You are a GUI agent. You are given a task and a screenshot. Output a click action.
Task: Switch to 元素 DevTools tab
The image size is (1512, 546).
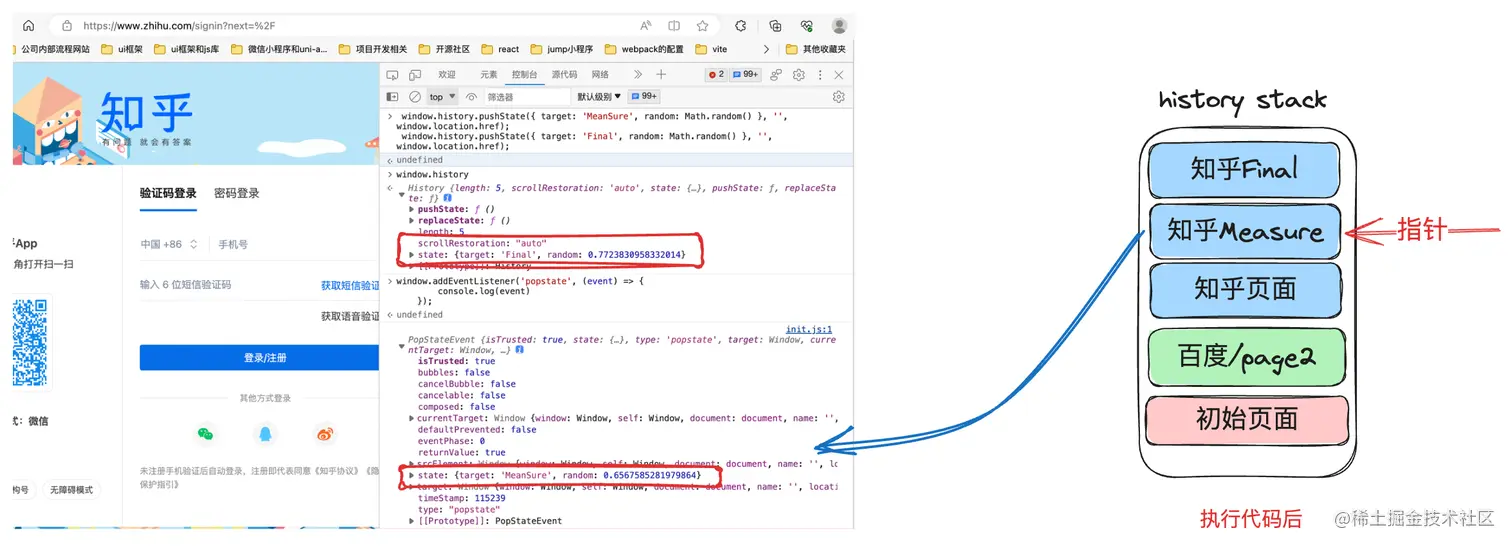[488, 75]
